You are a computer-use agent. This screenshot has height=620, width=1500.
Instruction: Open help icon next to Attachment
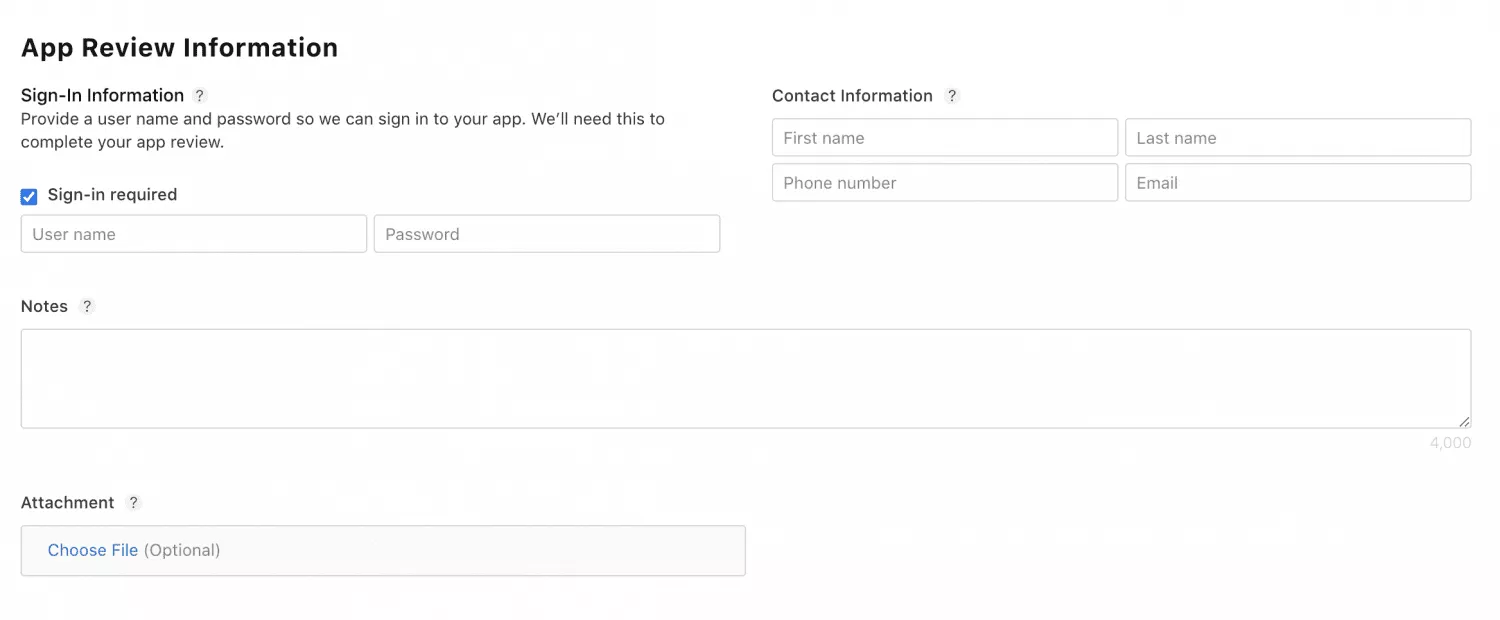[x=134, y=502]
